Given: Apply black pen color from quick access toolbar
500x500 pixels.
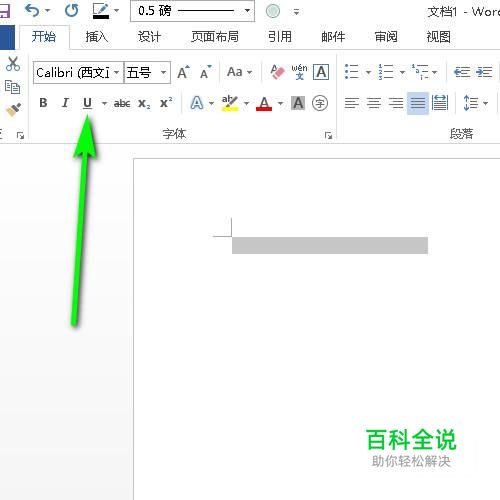Looking at the screenshot, I should click(101, 10).
